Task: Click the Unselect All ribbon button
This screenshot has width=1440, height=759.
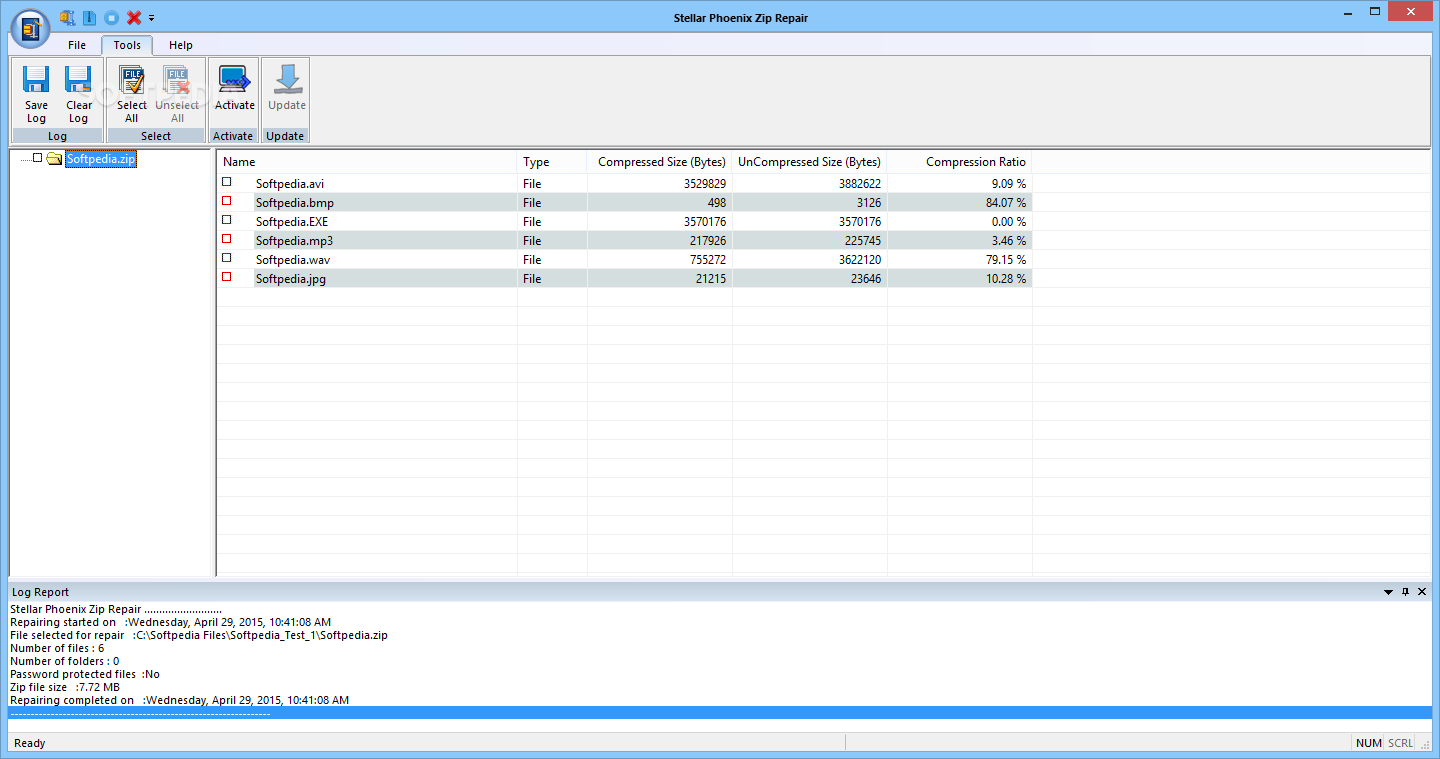Action: click(x=177, y=94)
